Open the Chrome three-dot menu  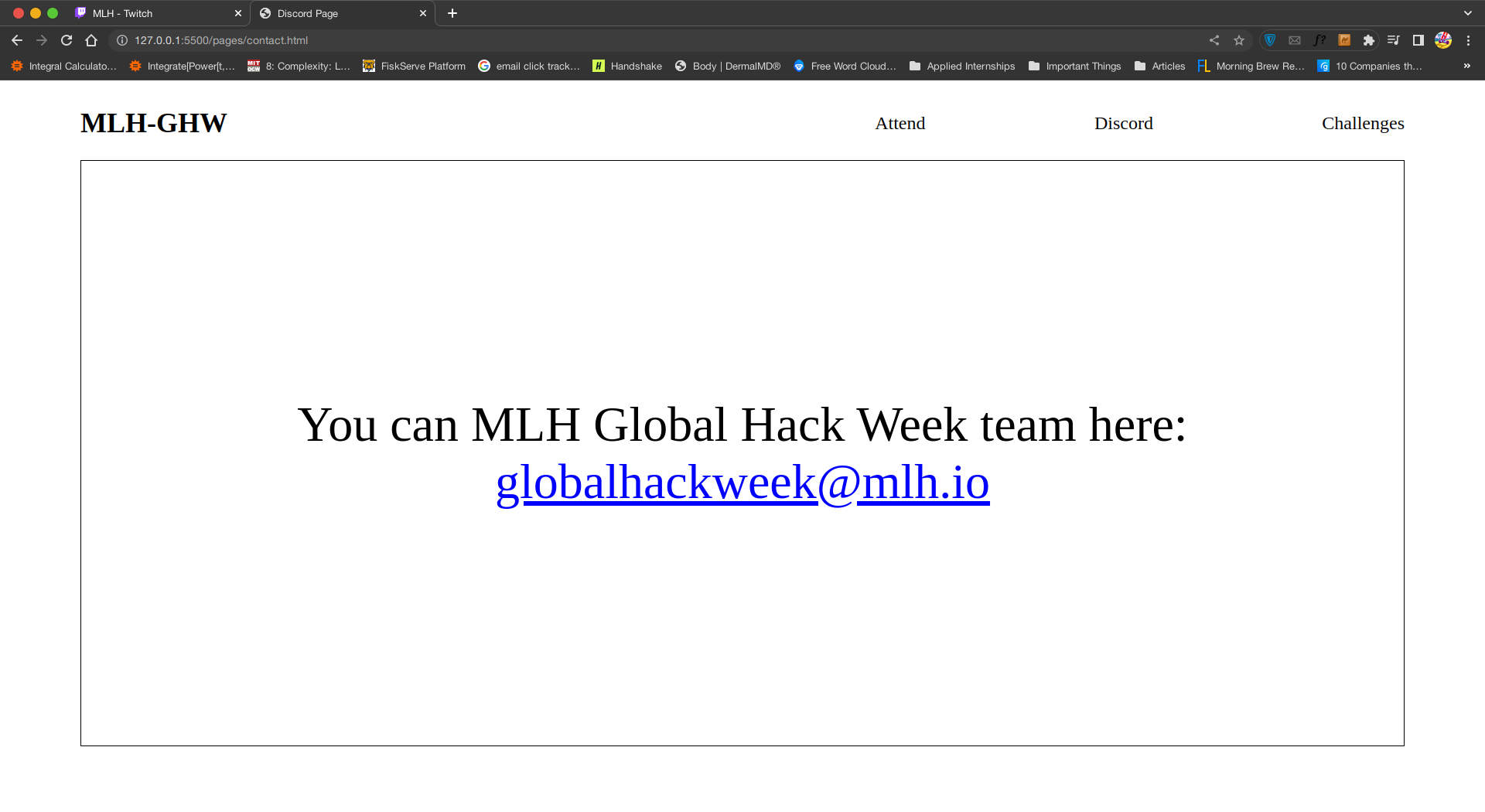click(1468, 40)
